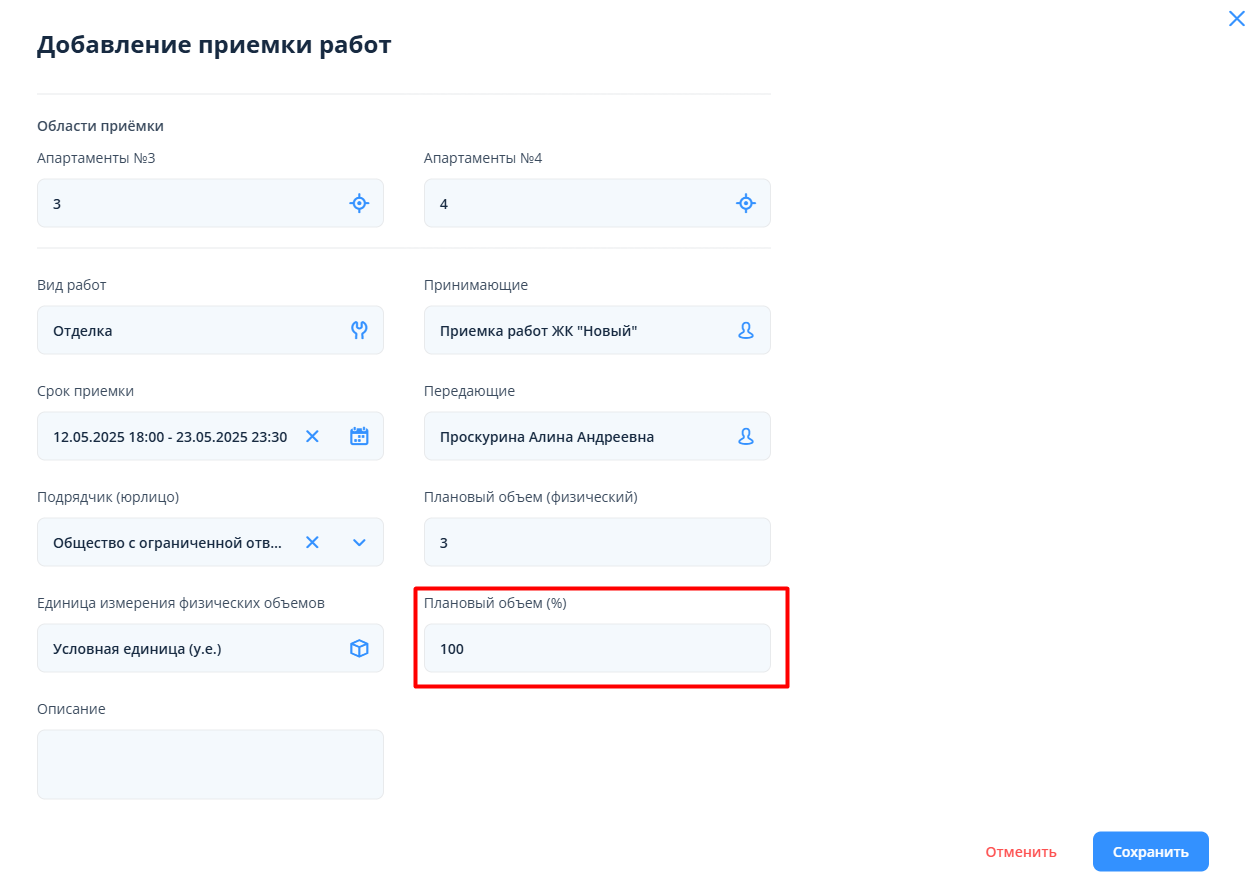Image resolution: width=1255 pixels, height=887 pixels.
Task: Select the Передающие field with Проскурина
Action: pos(580,437)
